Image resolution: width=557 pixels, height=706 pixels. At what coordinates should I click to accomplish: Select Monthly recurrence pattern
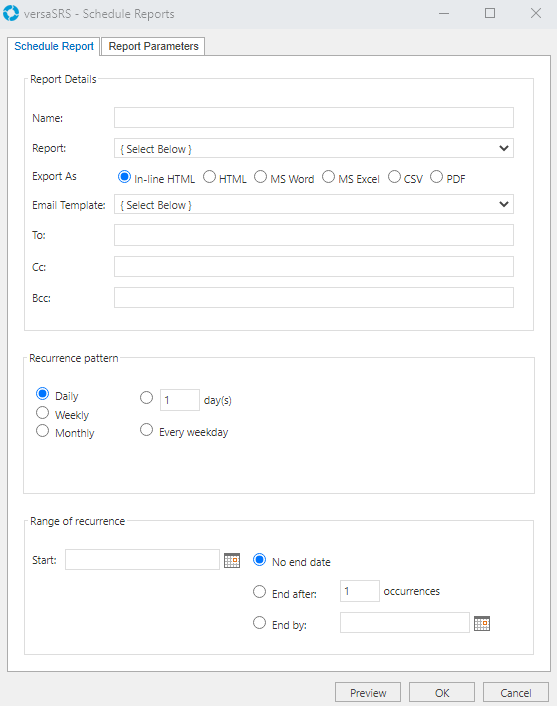tap(42, 431)
